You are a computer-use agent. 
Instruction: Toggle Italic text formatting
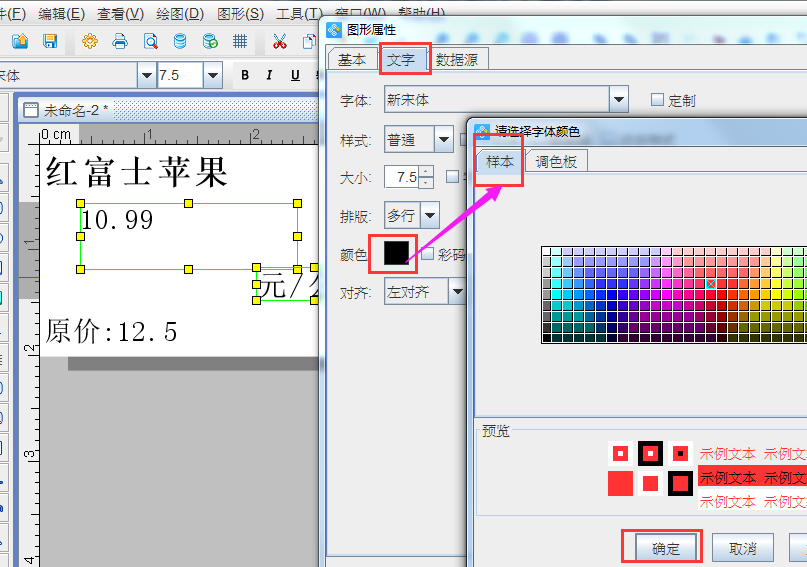[270, 75]
